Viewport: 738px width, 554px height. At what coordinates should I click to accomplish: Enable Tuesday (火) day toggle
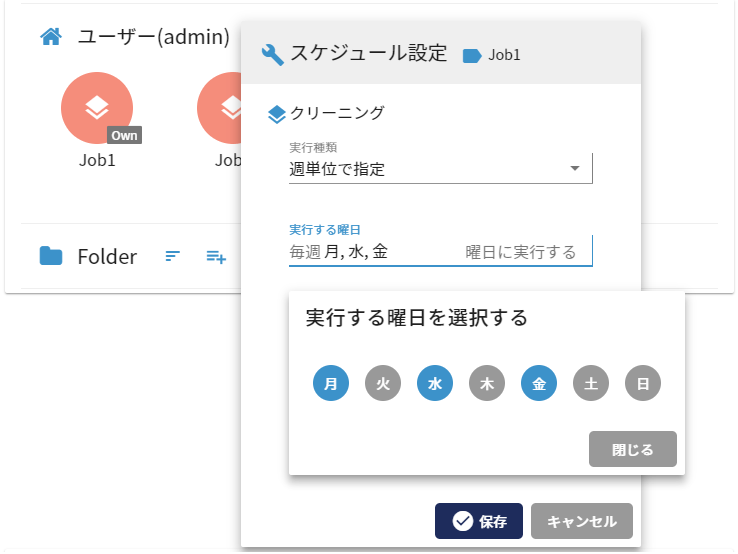pyautogui.click(x=383, y=383)
